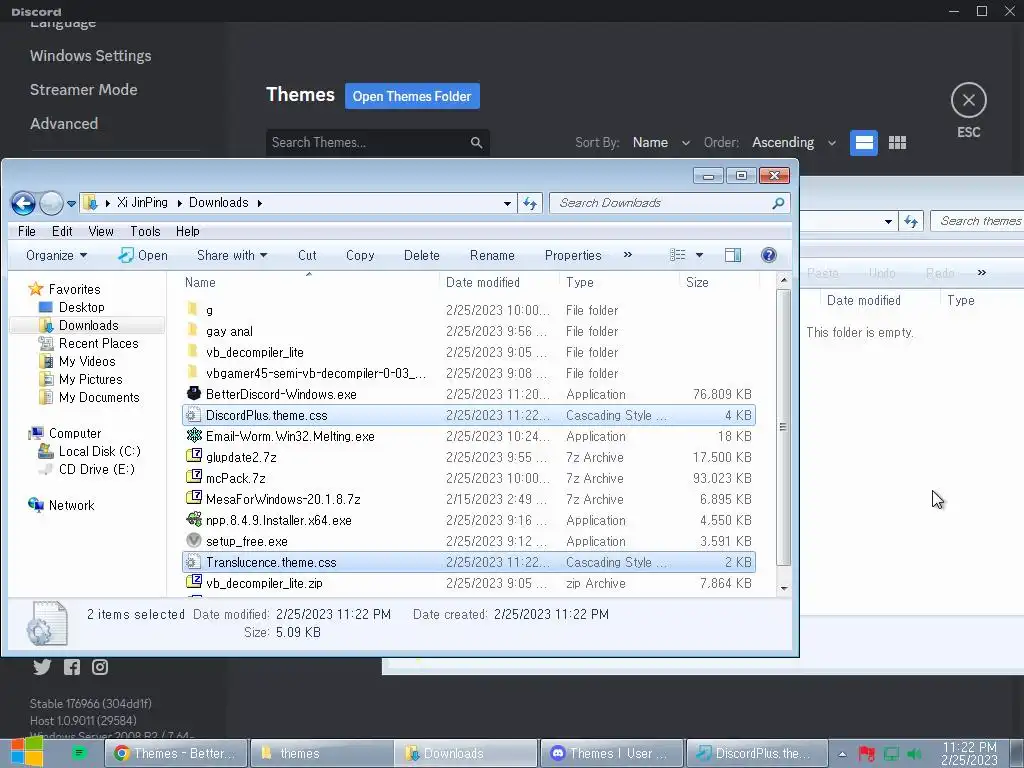The height and width of the screenshot is (768, 1024).
Task: Click the Facebook icon in Discord settings
Action: pos(72,667)
